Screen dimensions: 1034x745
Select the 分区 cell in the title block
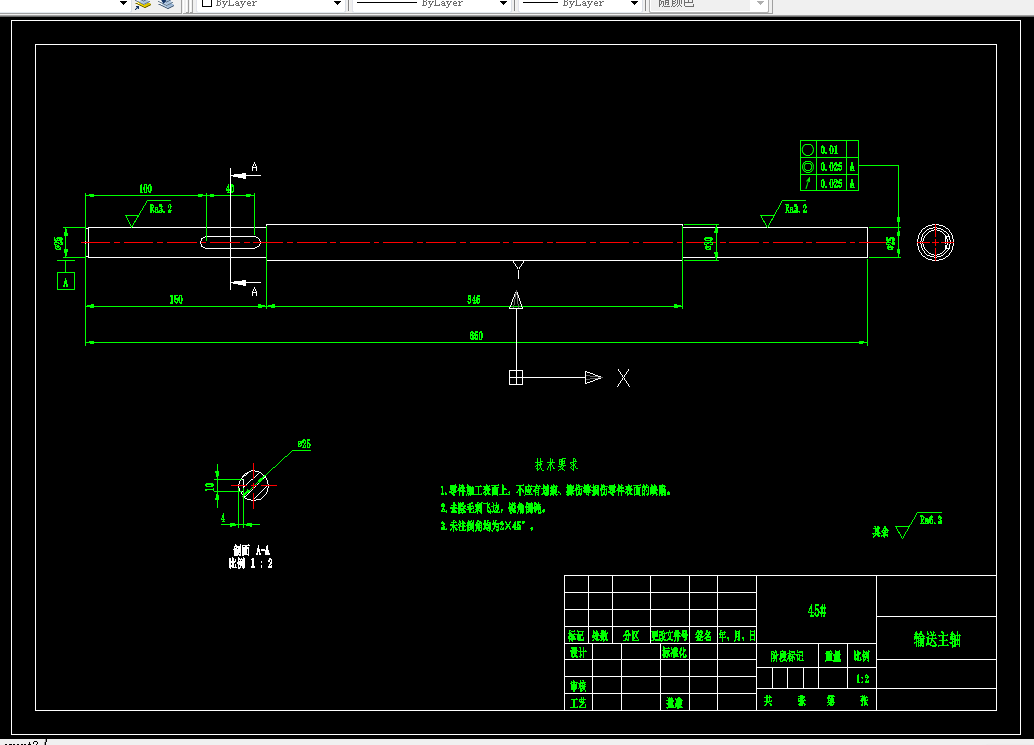631,636
